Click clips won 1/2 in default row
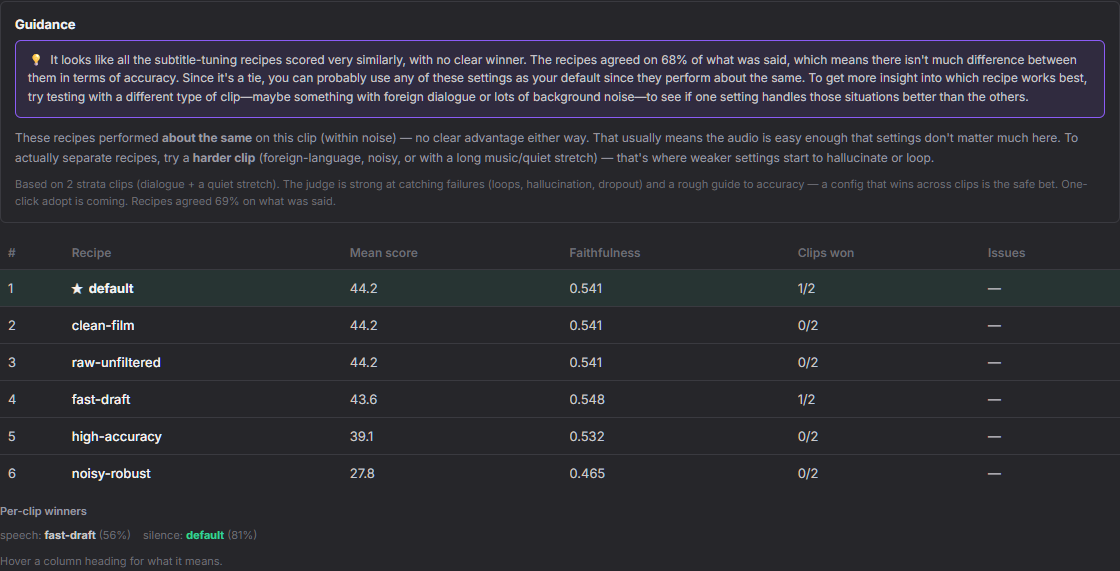1120x571 pixels. tap(806, 289)
